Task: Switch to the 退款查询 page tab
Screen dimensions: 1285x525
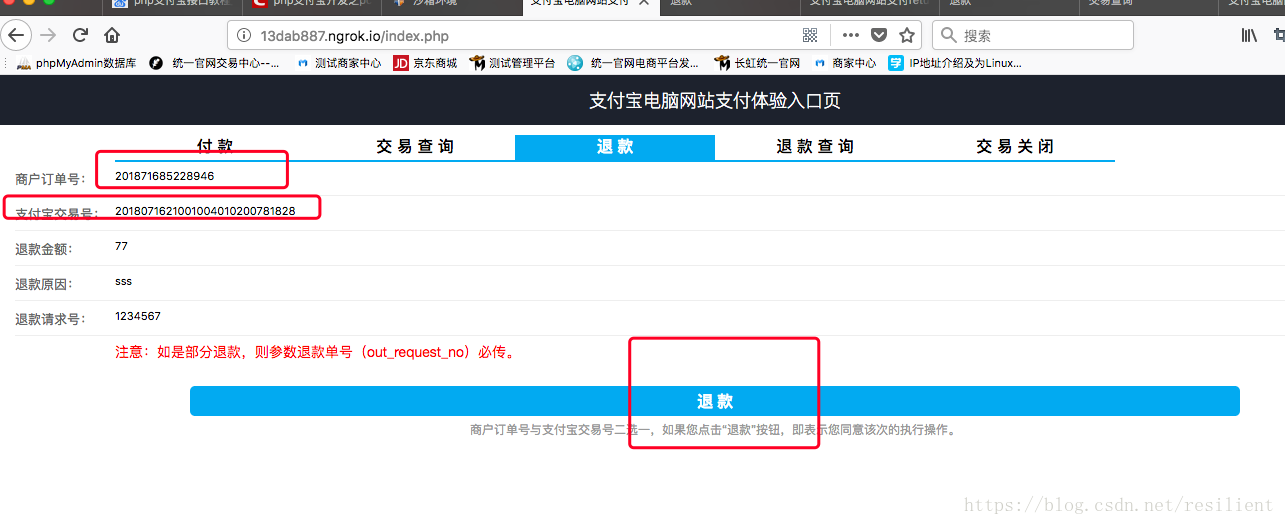Action: [x=815, y=146]
